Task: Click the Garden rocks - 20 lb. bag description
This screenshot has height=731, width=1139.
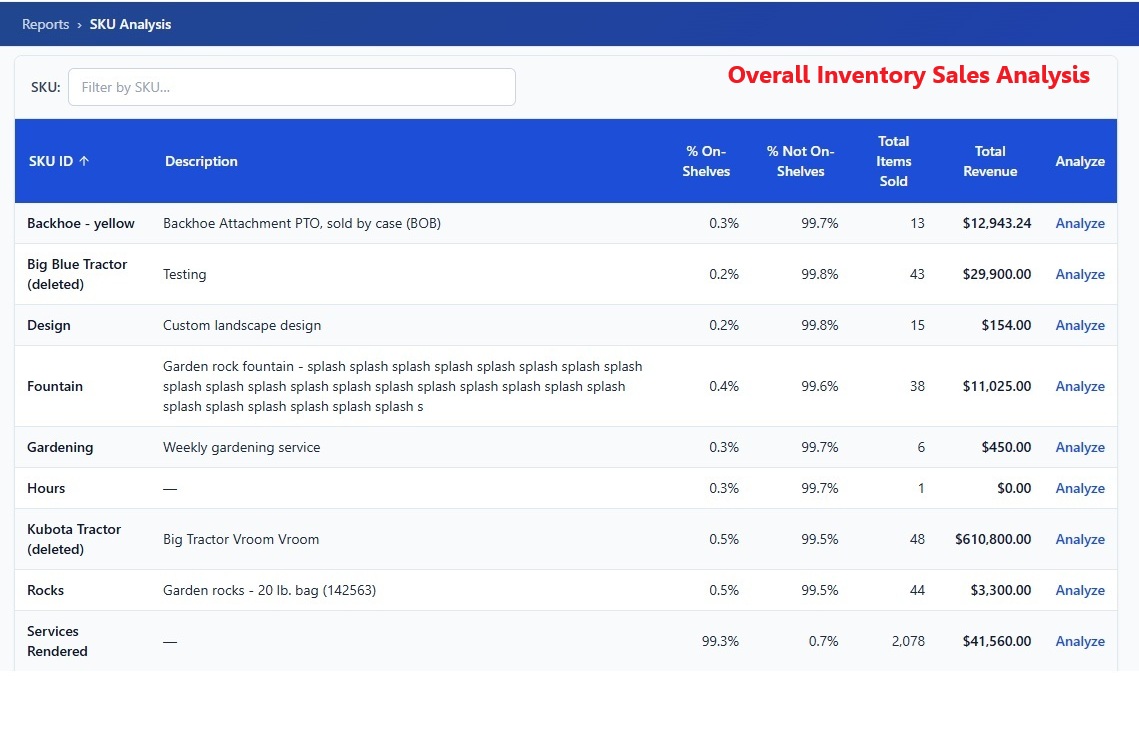Action: click(269, 590)
